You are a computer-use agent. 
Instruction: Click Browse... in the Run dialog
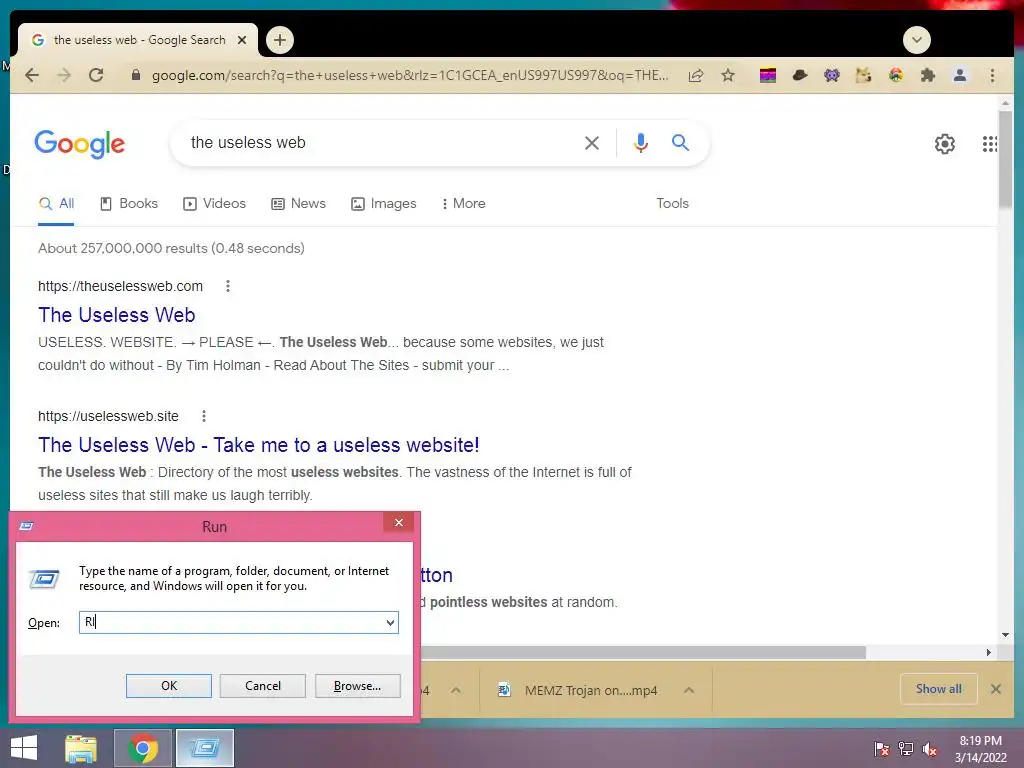tap(357, 686)
